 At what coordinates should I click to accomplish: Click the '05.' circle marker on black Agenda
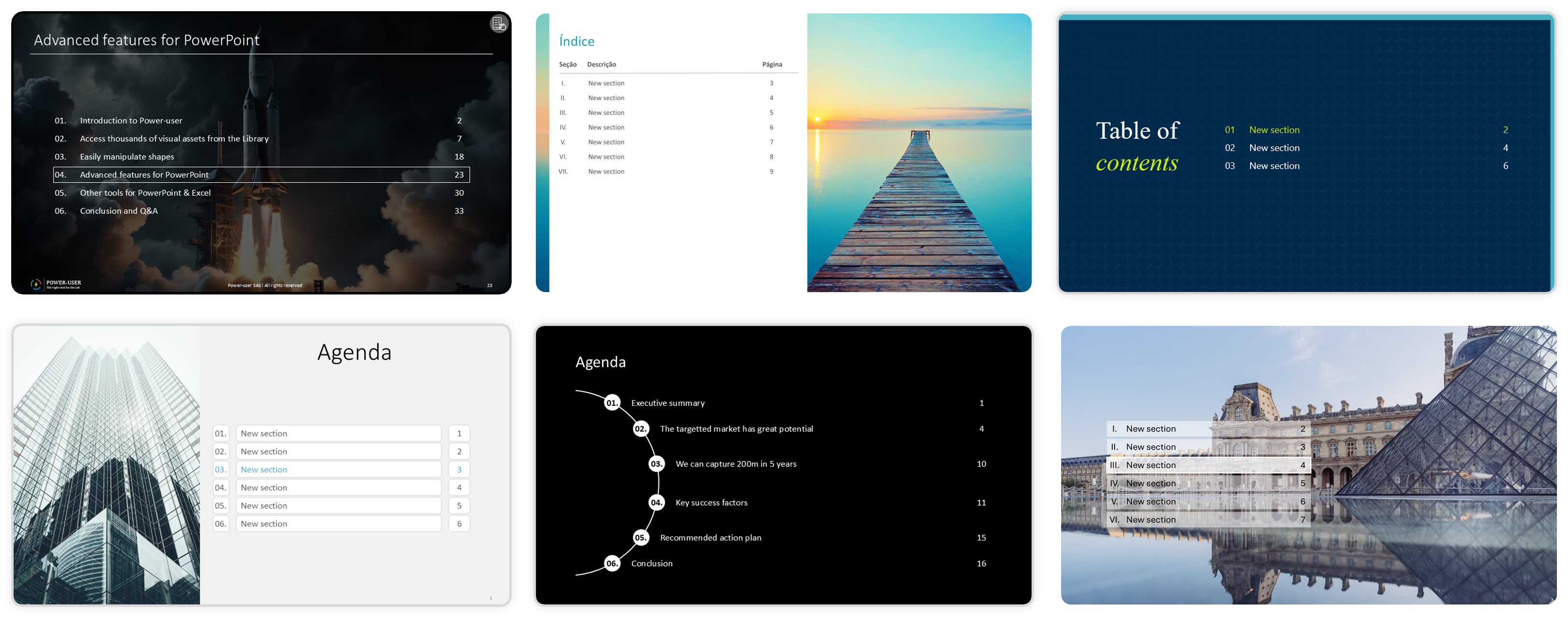[x=641, y=537]
